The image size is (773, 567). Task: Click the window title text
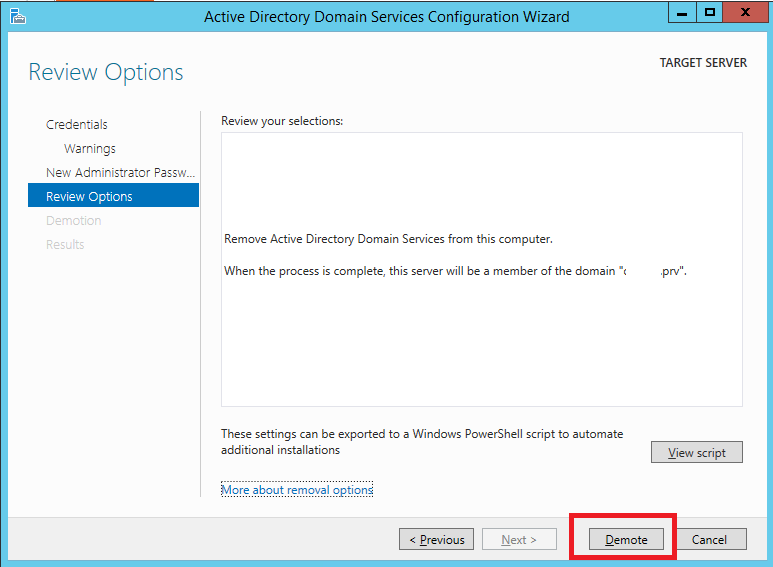click(386, 17)
